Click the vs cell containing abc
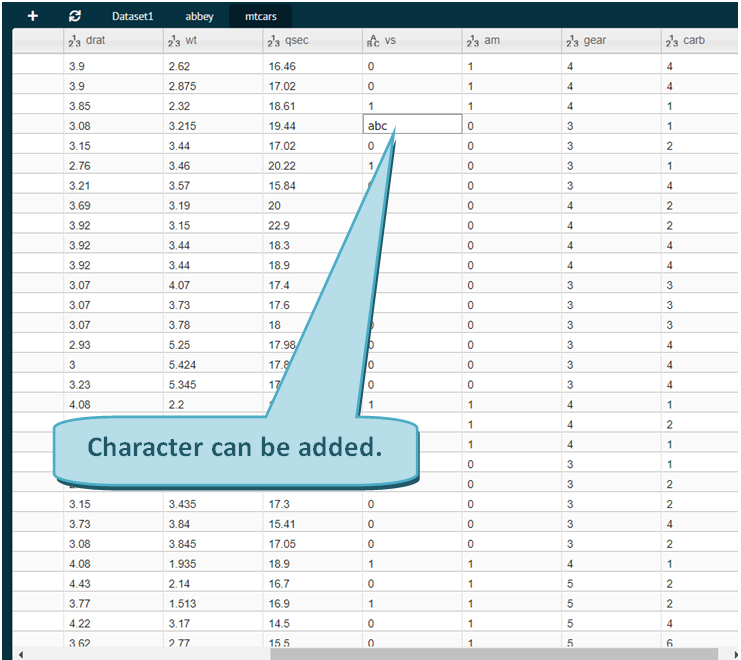Screen dimensions: 741x660 (x=412, y=126)
